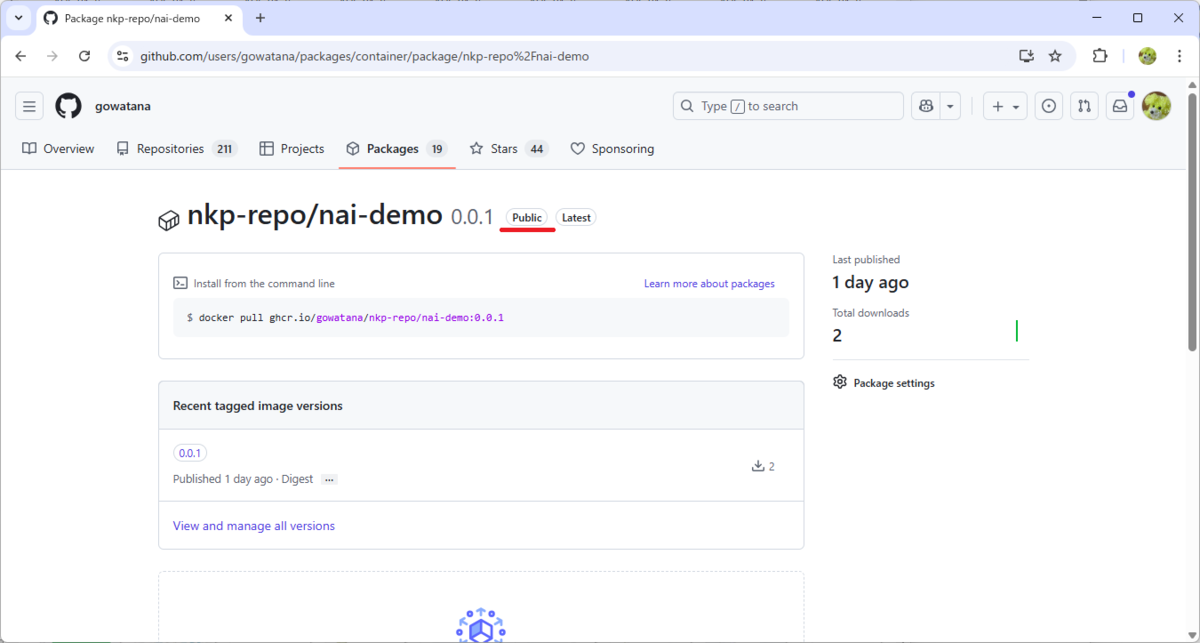The image size is (1200, 643).
Task: Install app icon in address bar
Action: pos(1026,56)
